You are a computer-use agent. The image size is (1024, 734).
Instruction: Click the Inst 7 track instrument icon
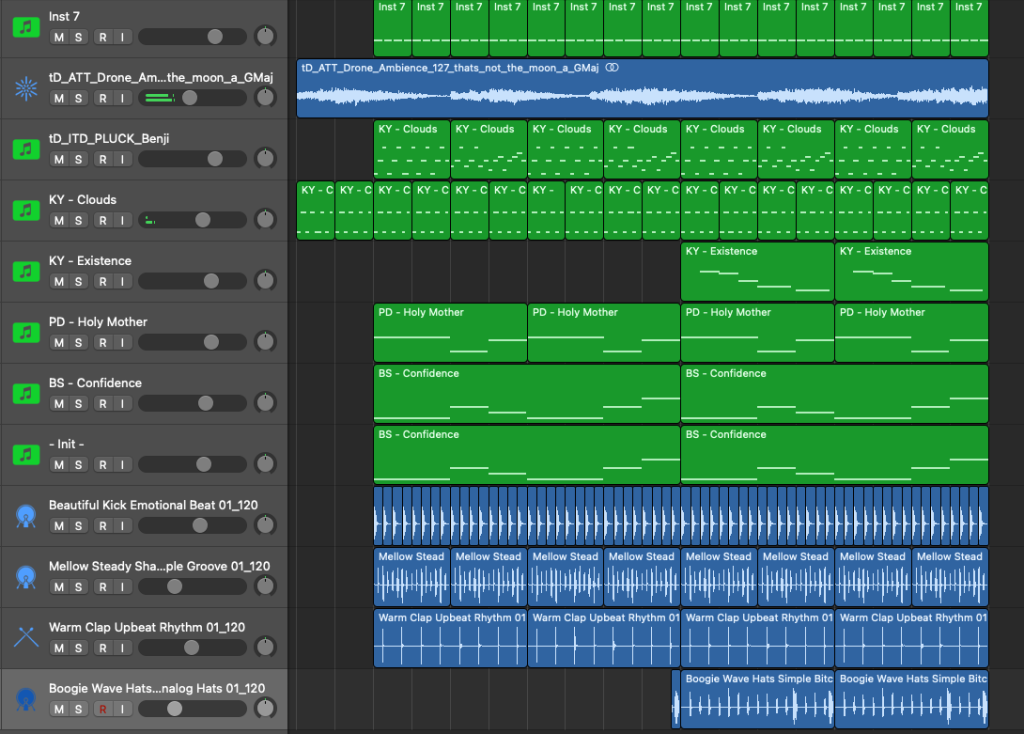pyautogui.click(x=25, y=27)
